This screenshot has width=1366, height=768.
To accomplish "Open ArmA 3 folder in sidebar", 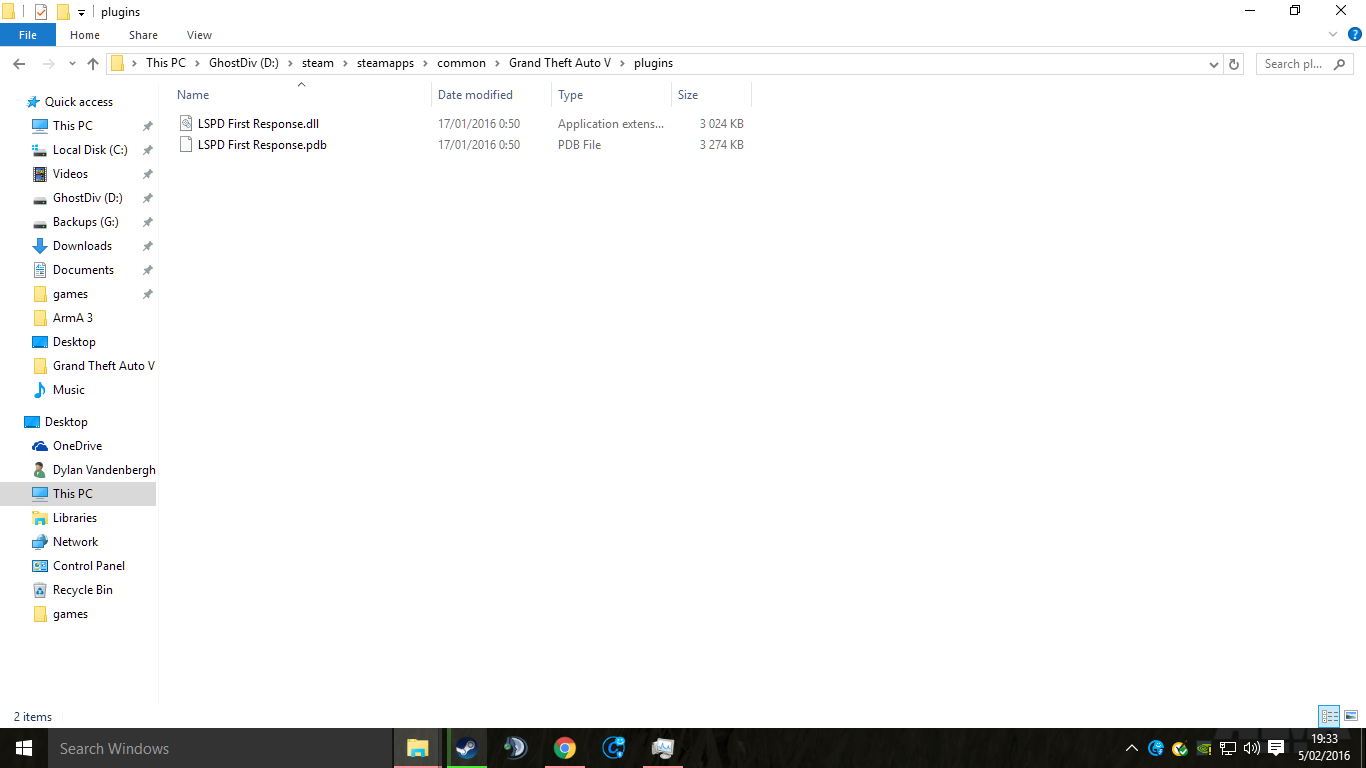I will (x=73, y=318).
